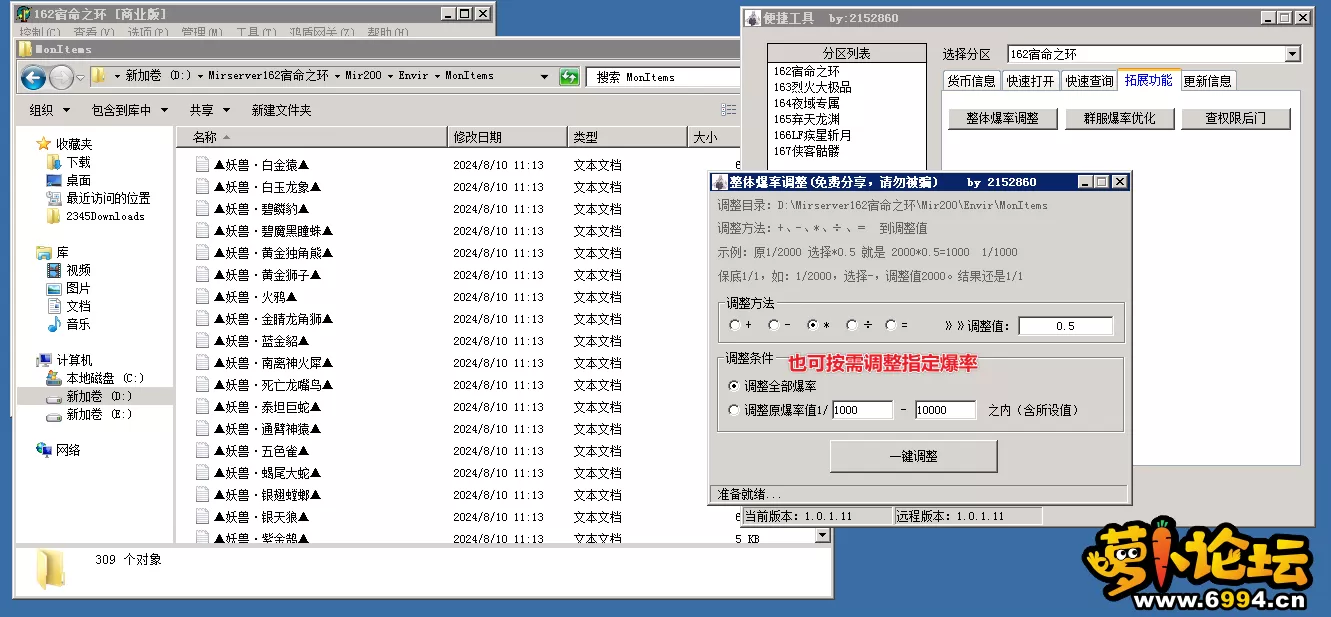
Task: Click the folder icon in address bar
Action: [x=99, y=76]
